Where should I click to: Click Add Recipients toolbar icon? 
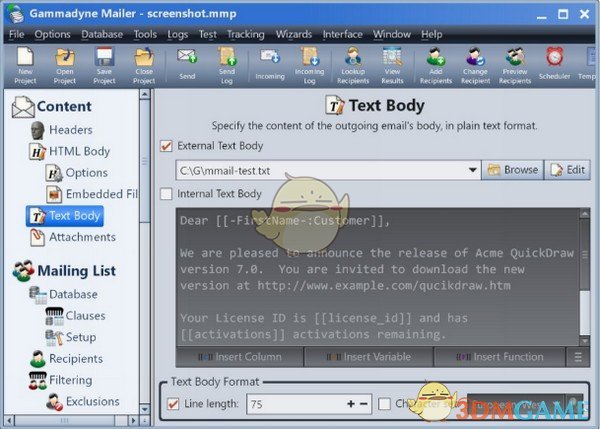tap(436, 65)
